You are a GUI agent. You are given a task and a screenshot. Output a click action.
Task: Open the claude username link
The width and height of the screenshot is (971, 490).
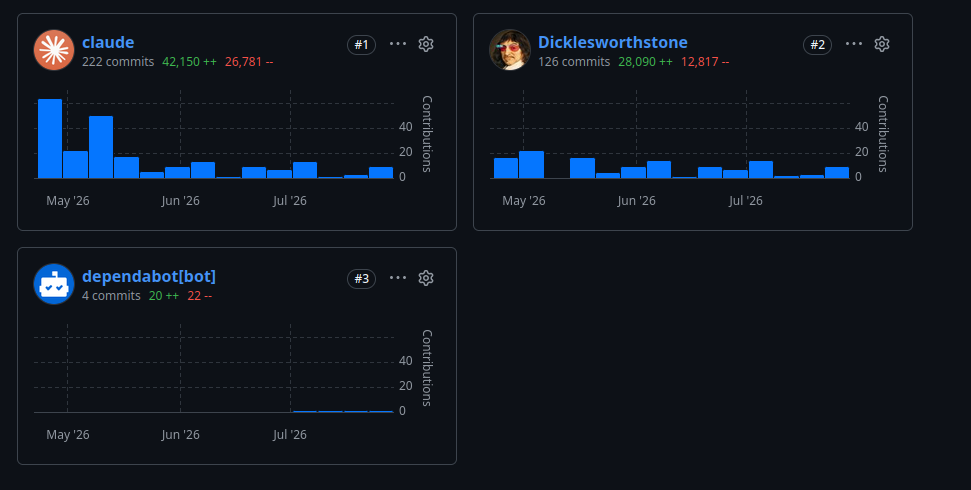pos(108,42)
